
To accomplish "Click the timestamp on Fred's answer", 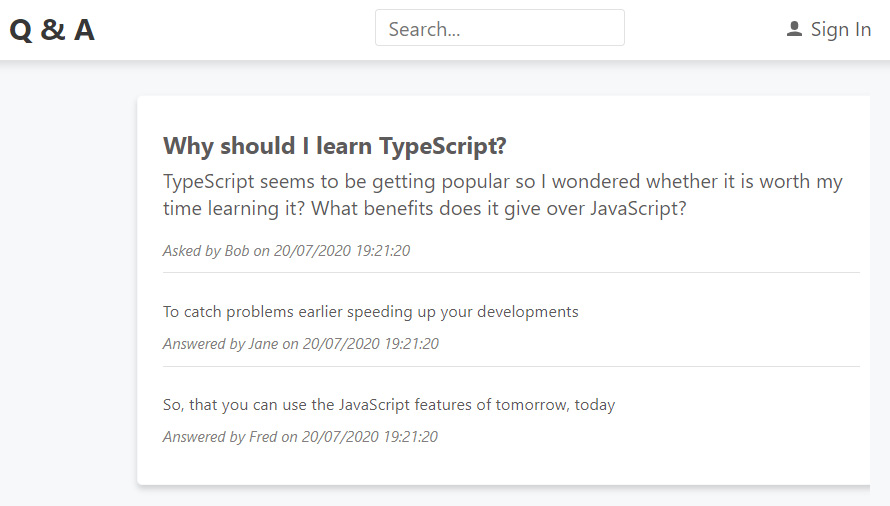I will 369,437.
